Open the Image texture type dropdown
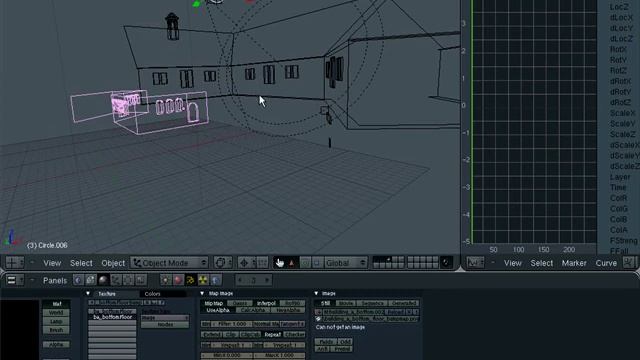 pyautogui.click(x=165, y=318)
